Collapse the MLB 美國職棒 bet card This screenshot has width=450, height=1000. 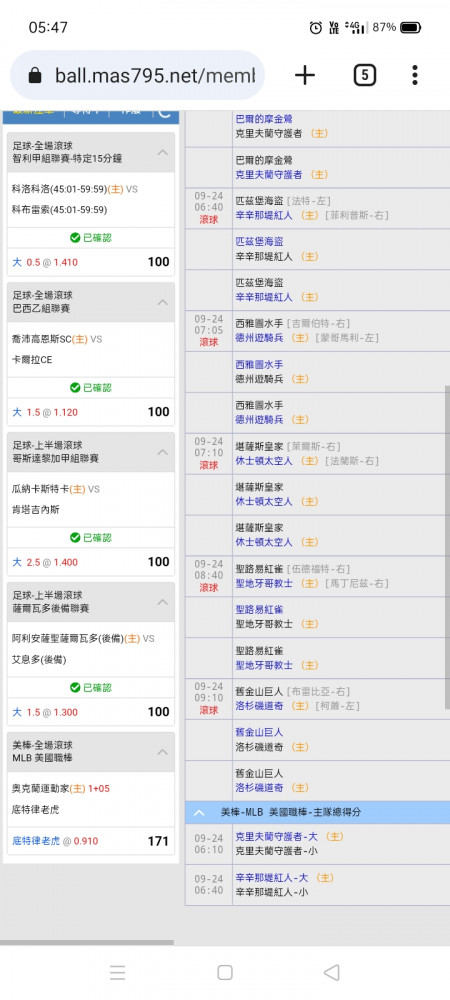163,752
